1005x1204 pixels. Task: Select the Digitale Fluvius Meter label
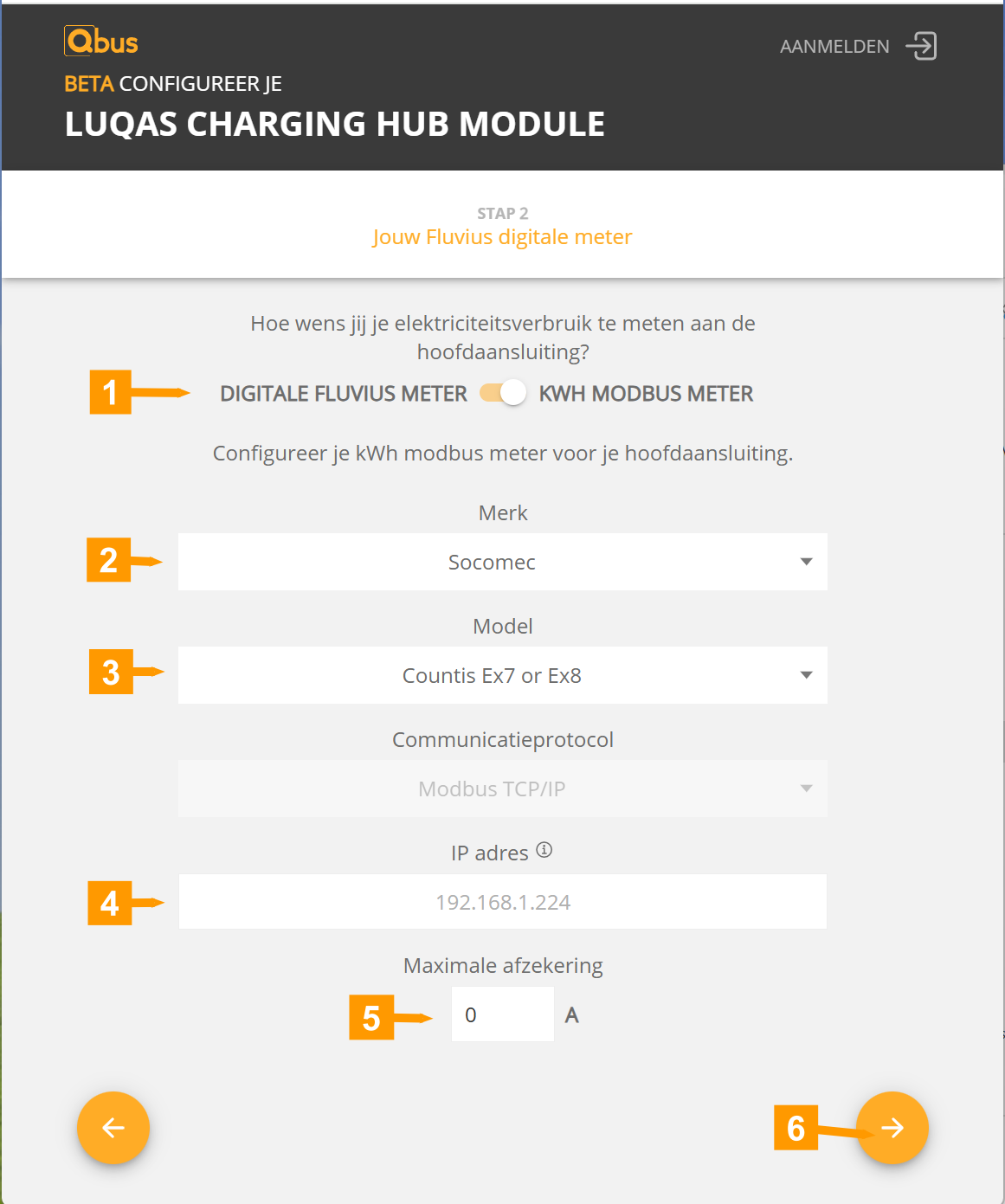click(x=344, y=394)
